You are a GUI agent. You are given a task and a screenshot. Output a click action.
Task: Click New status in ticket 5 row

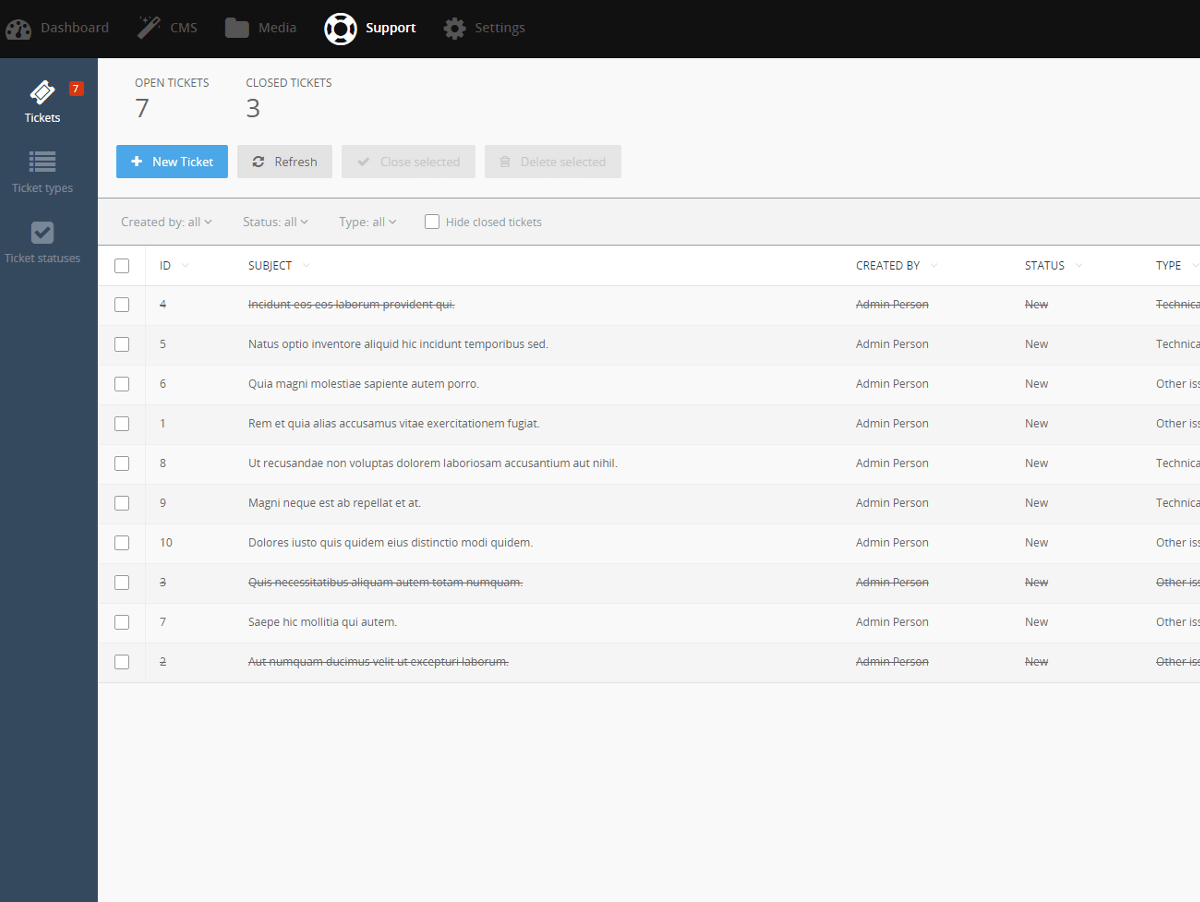[1037, 344]
